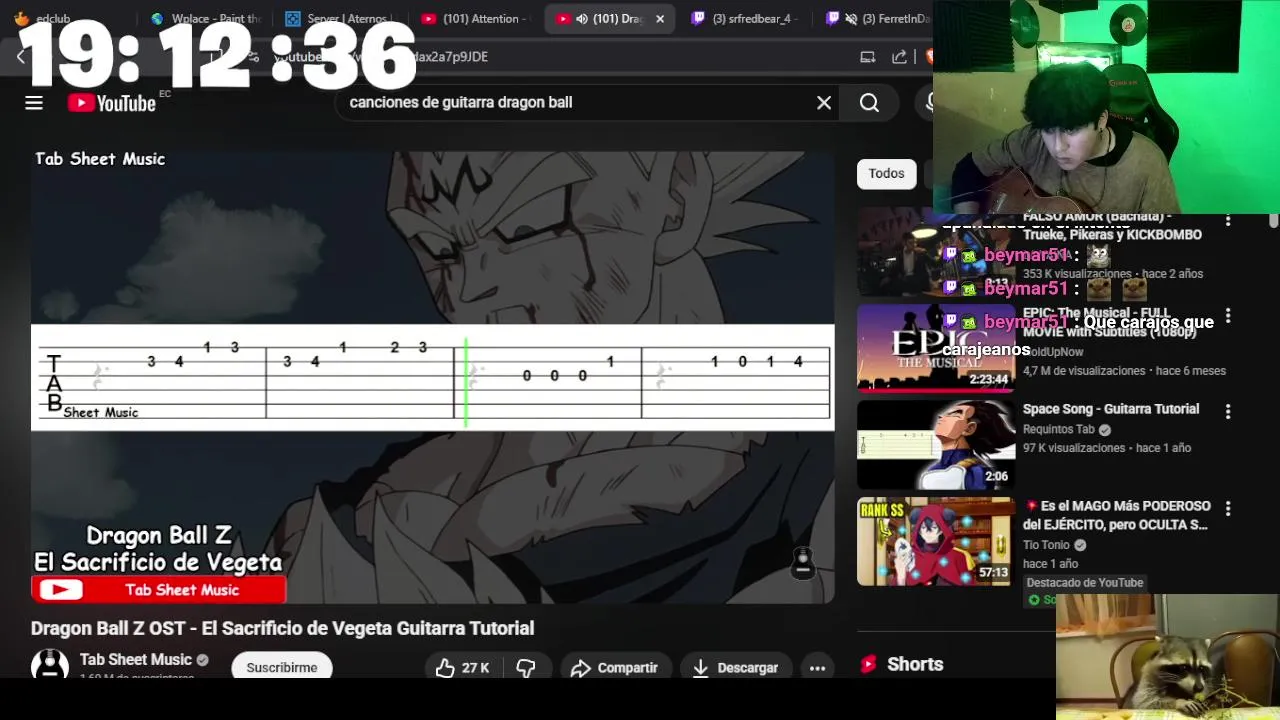Screen dimensions: 1280x720
Task: Dislike the video with thumbs down
Action: [x=526, y=668]
